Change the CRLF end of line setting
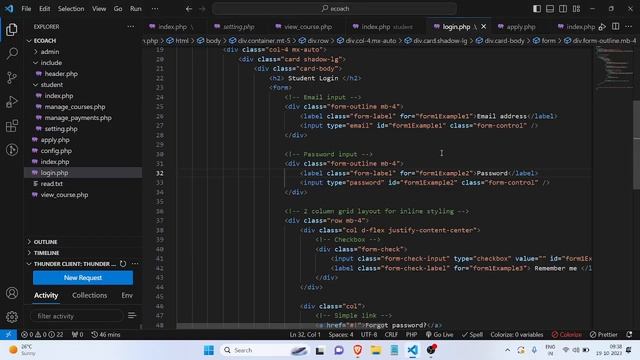The image size is (640, 360). [391, 334]
